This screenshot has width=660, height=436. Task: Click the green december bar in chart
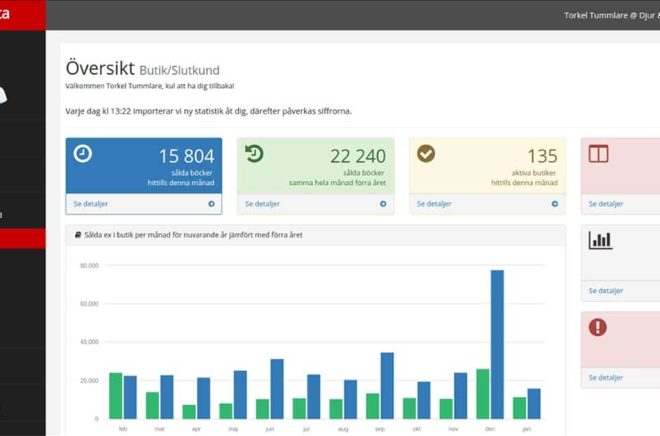pyautogui.click(x=483, y=394)
